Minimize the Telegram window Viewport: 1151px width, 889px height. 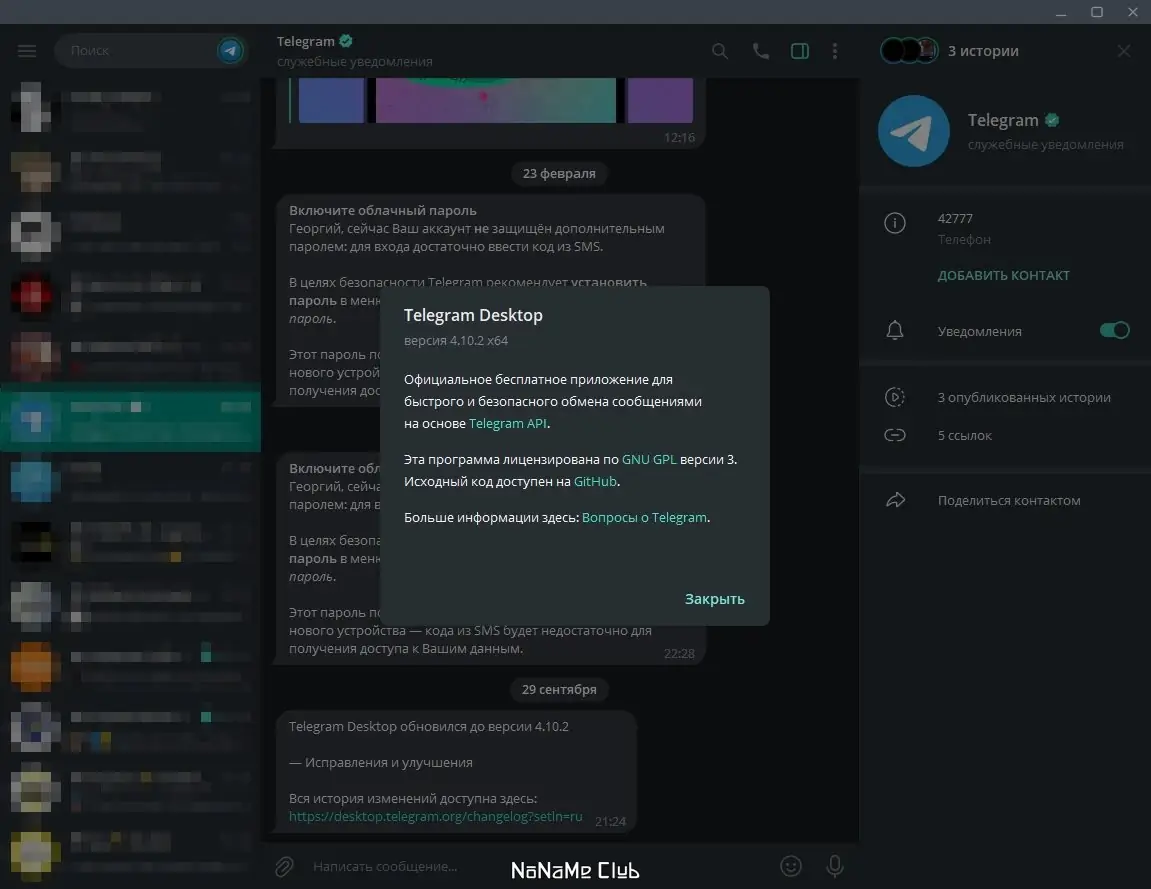[x=1061, y=12]
